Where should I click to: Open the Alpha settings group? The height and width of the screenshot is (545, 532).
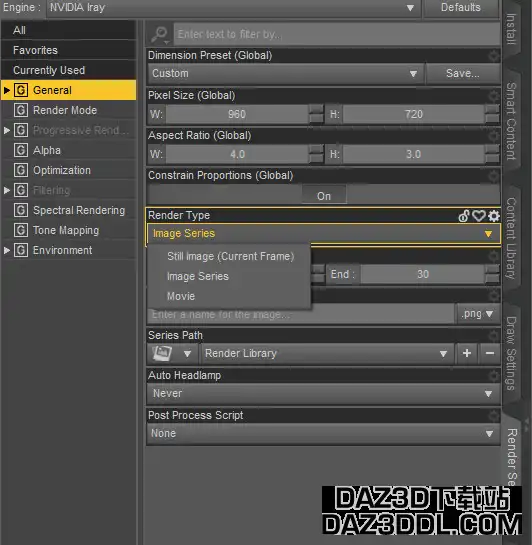tap(47, 151)
